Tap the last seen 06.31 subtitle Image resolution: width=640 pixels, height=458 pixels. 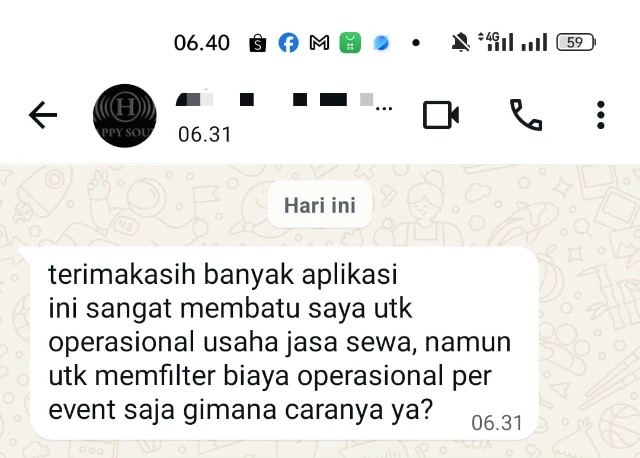pos(204,134)
